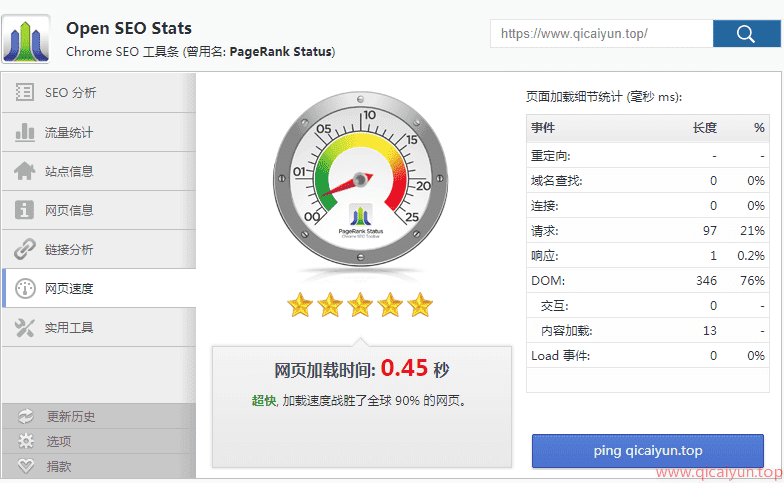Click the 链接分析 chain link icon
784x483 pixels.
pyautogui.click(x=24, y=249)
